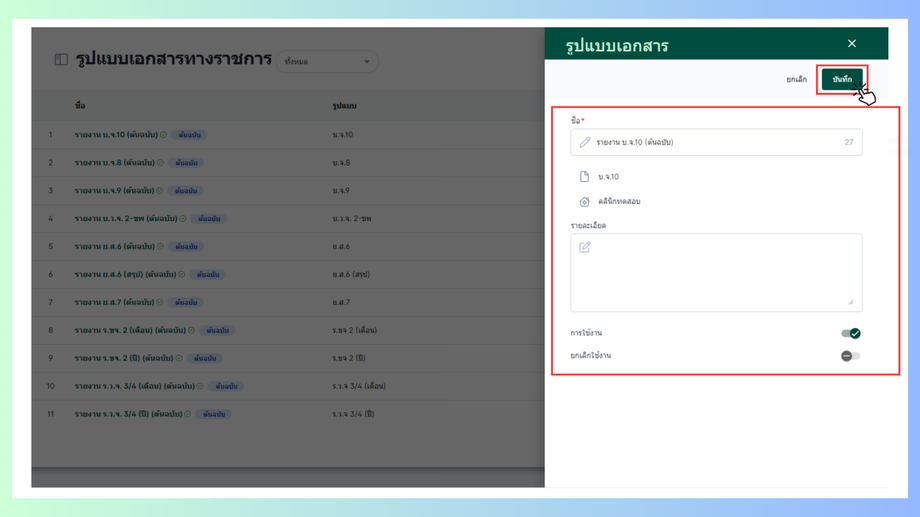Viewport: 920px width, 517px height.
Task: Click the ต้นฉบับ badge on row รายงาน บ.จ.8
Action: pos(186,163)
